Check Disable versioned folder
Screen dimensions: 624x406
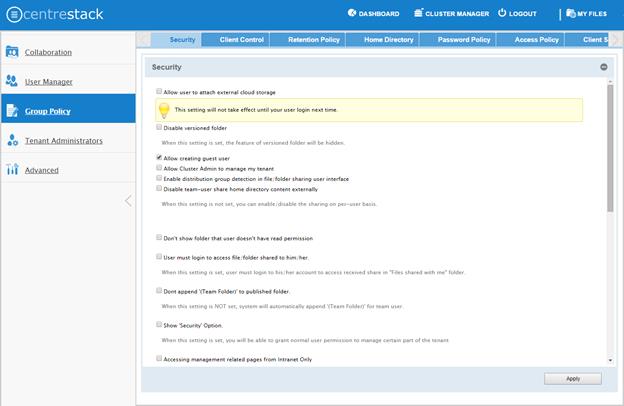click(x=159, y=127)
